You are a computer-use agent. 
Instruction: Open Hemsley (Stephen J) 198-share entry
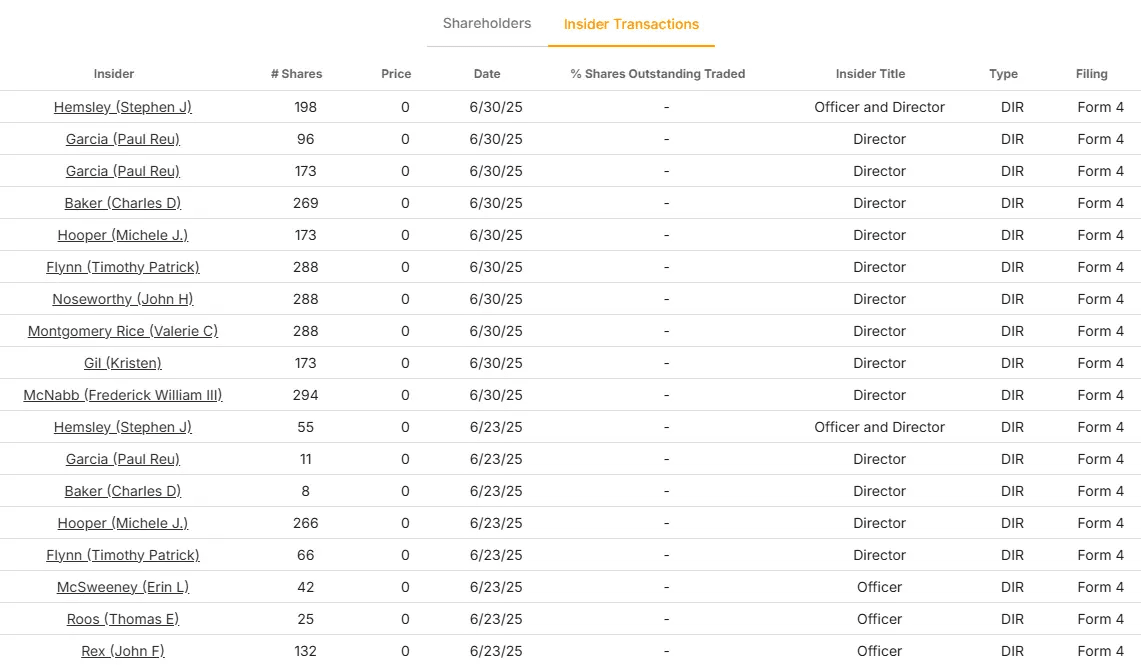(123, 107)
